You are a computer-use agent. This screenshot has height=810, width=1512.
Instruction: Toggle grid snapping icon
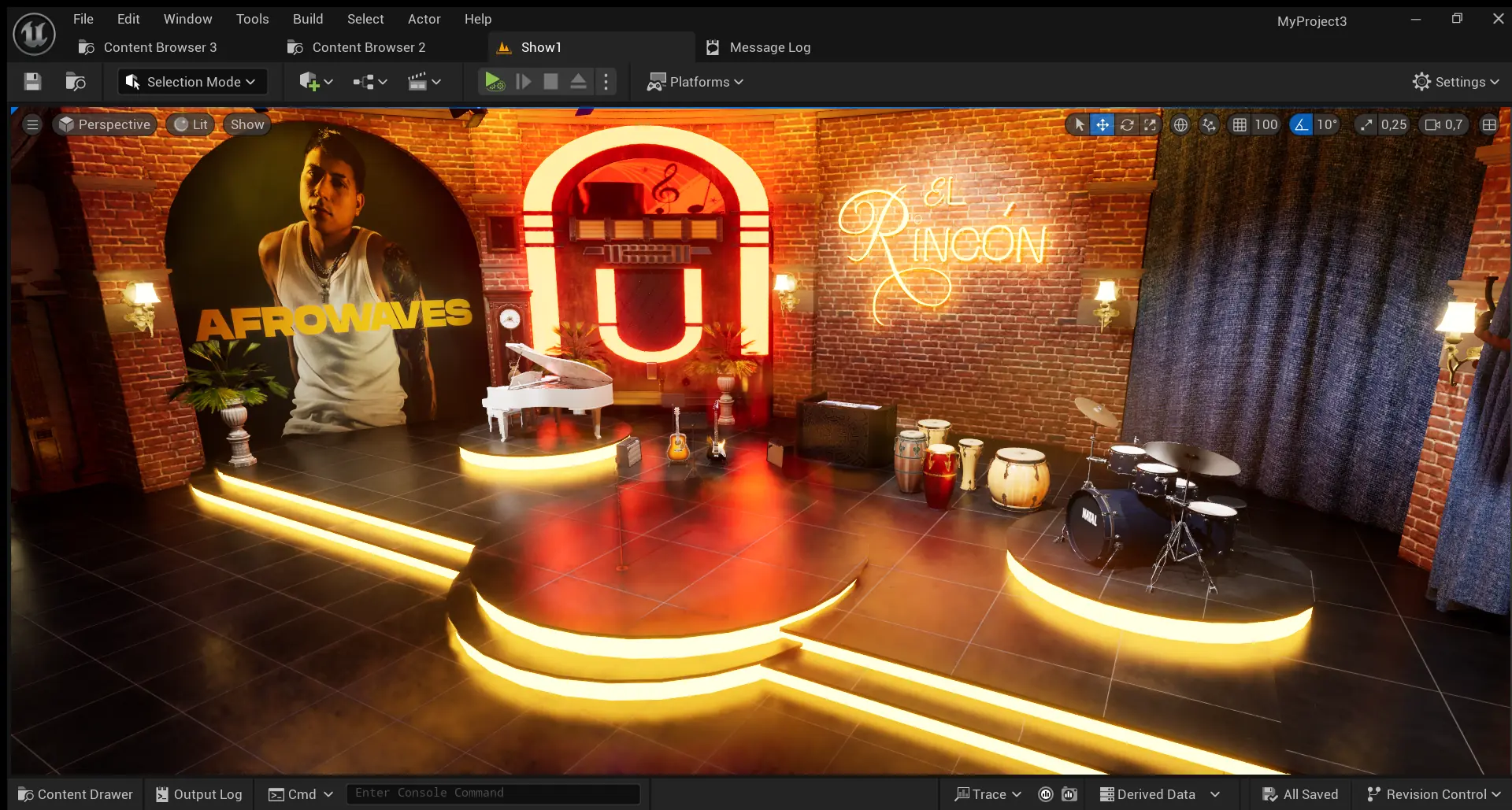click(1240, 124)
